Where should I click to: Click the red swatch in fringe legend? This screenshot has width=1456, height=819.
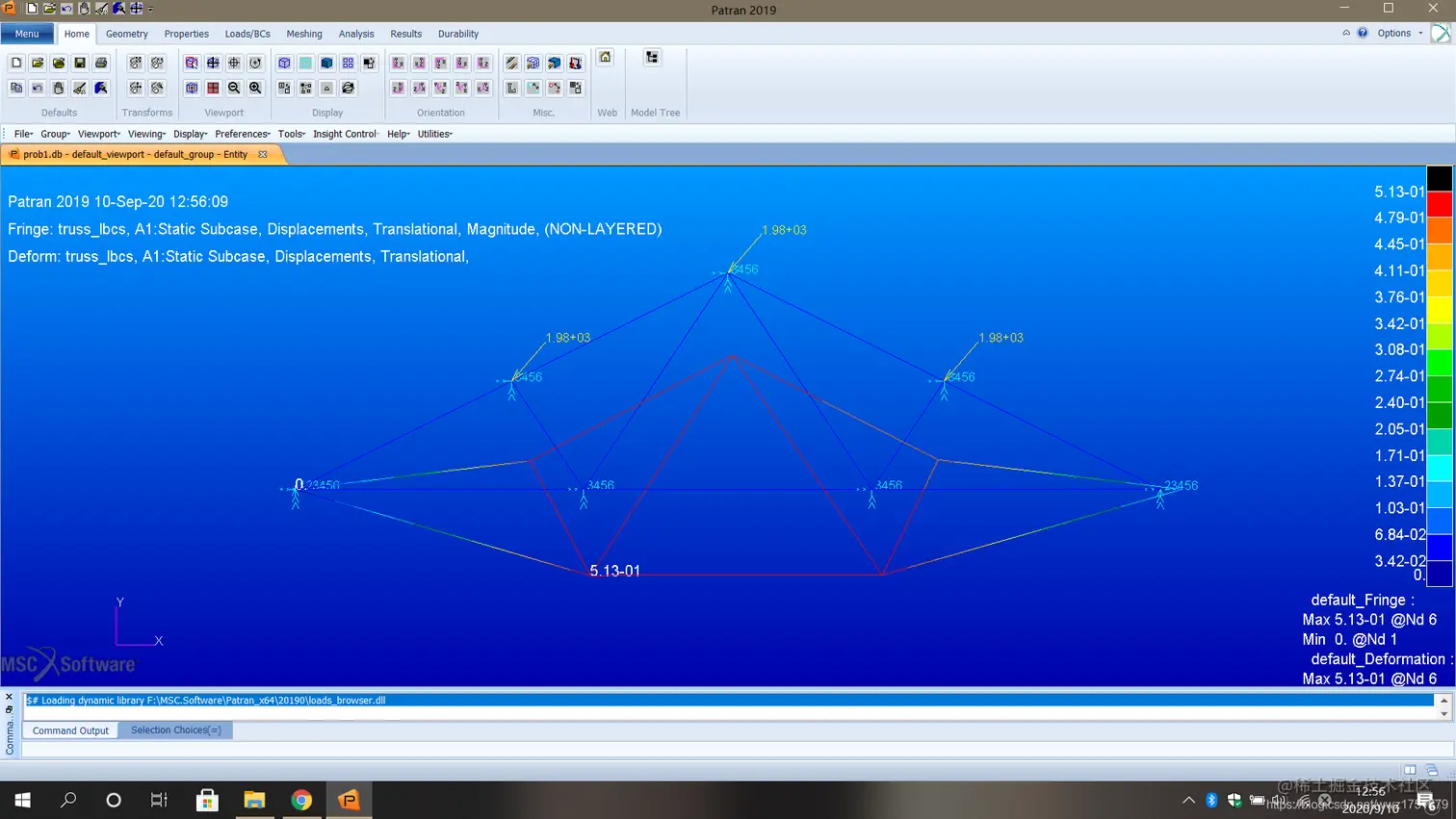(1439, 205)
